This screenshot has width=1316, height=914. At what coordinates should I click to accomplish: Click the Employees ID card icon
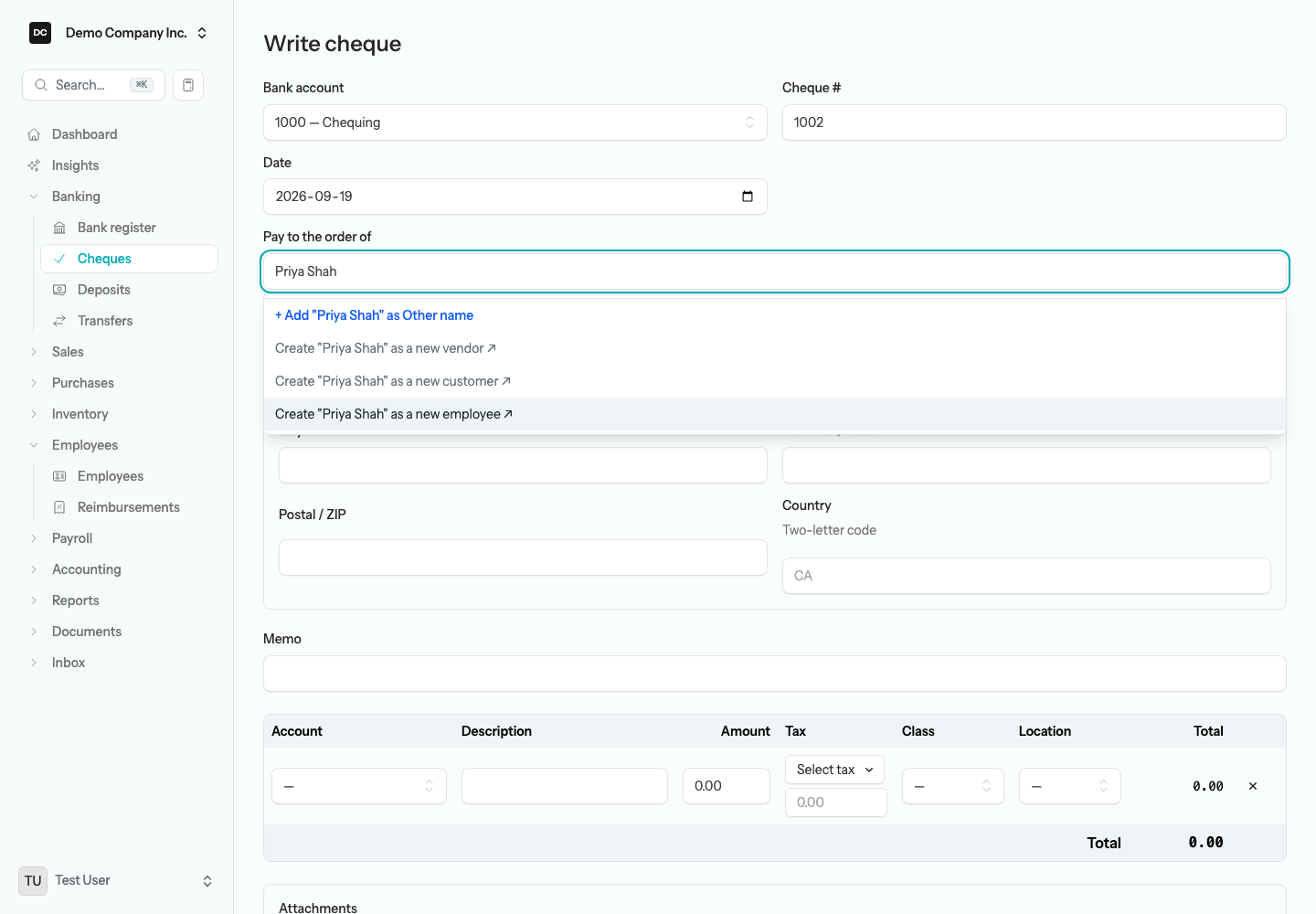coord(59,476)
